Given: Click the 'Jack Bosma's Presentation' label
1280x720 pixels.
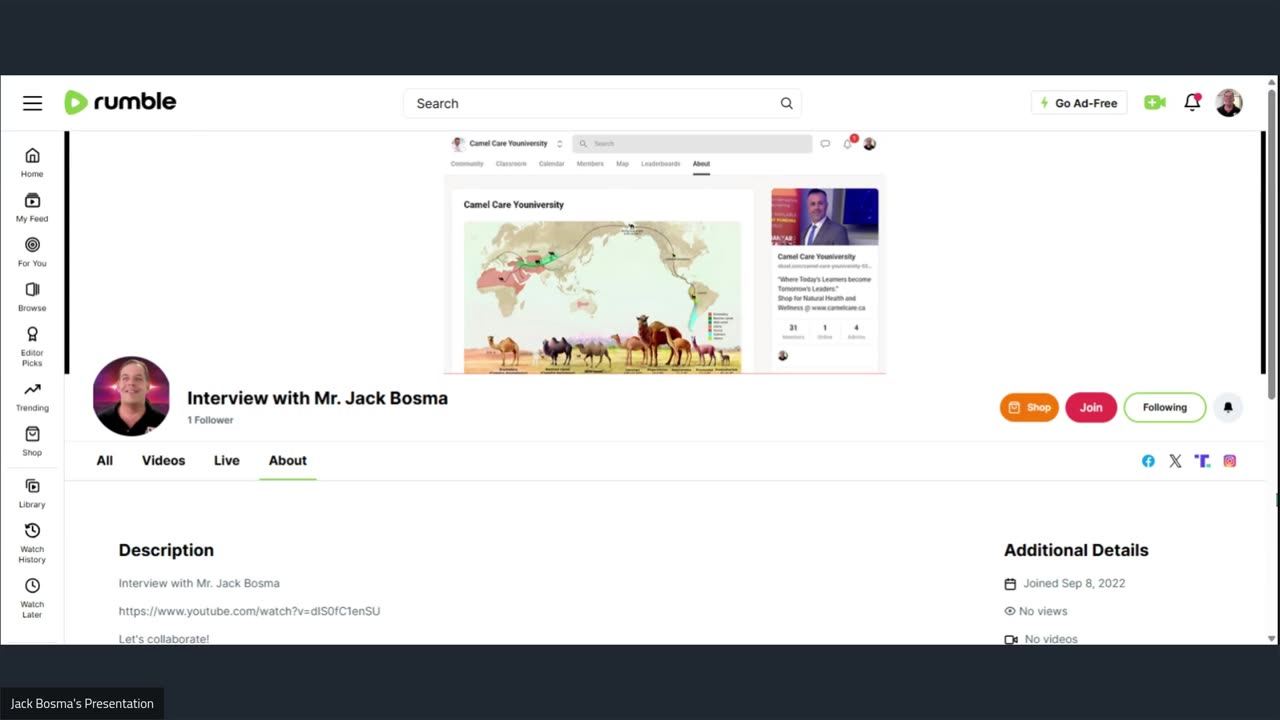Looking at the screenshot, I should click(x=82, y=703).
